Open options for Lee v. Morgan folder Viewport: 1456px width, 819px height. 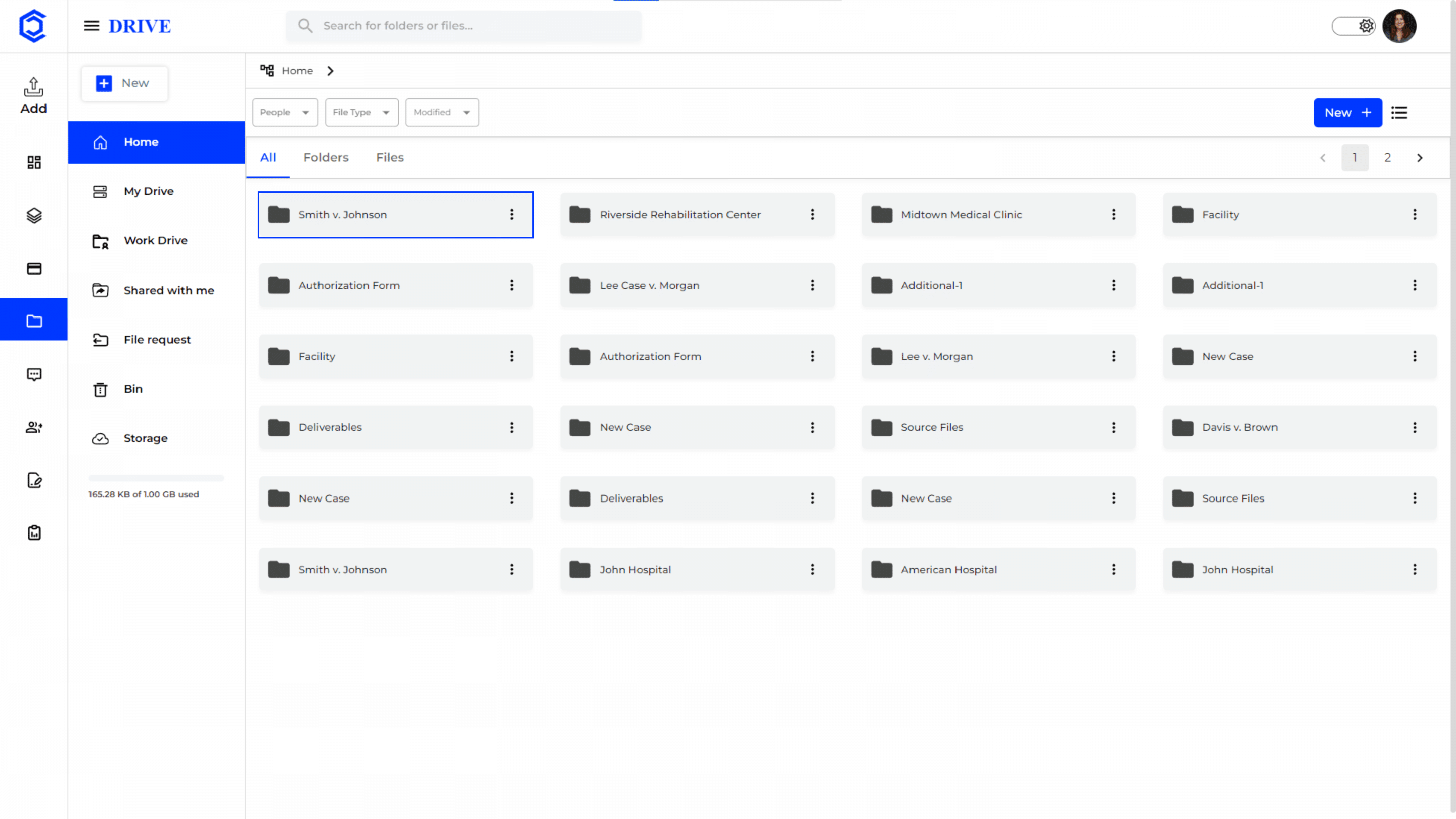[x=1113, y=356]
